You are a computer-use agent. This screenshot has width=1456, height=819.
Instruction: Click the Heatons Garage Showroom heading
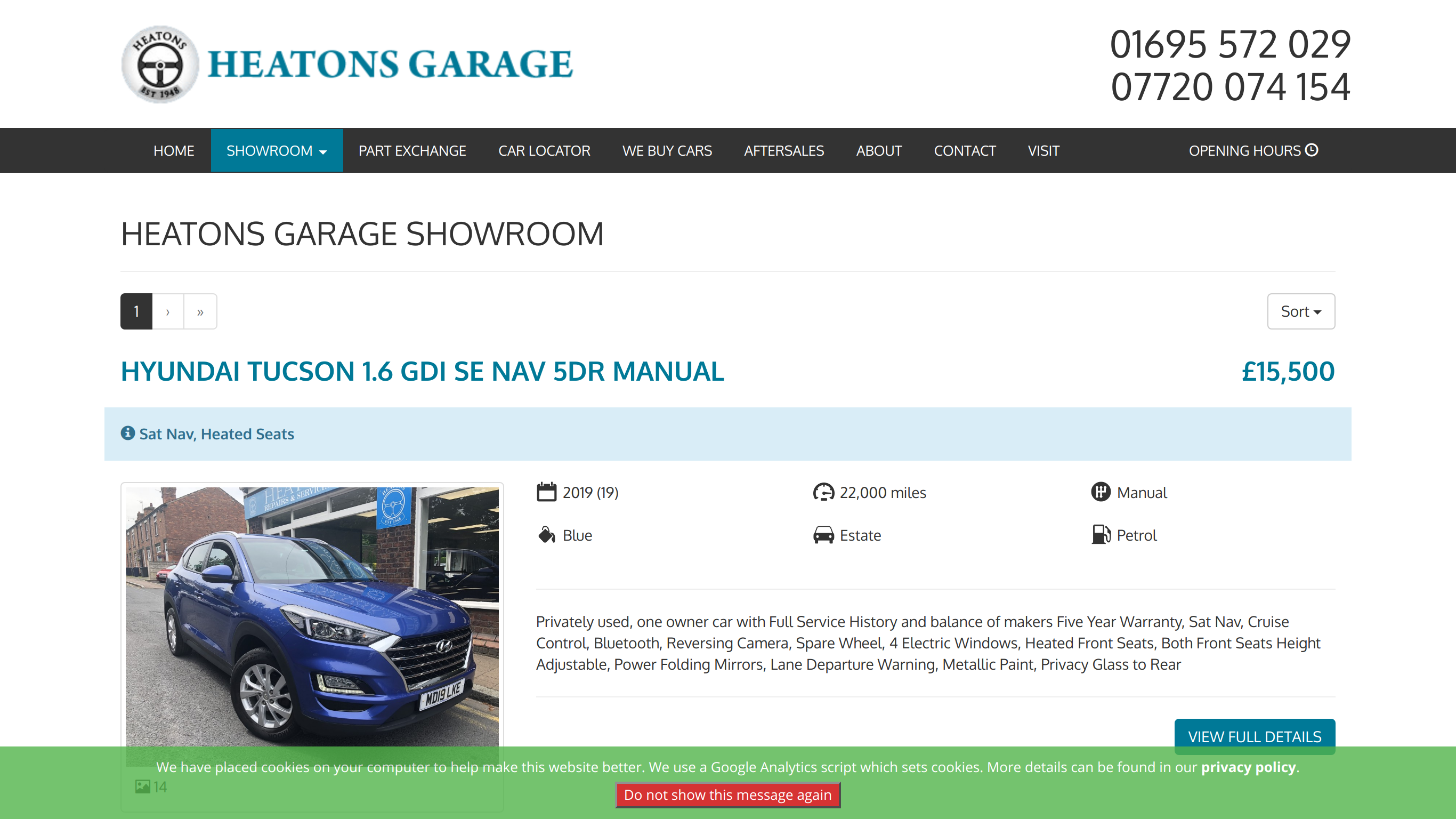(x=362, y=234)
